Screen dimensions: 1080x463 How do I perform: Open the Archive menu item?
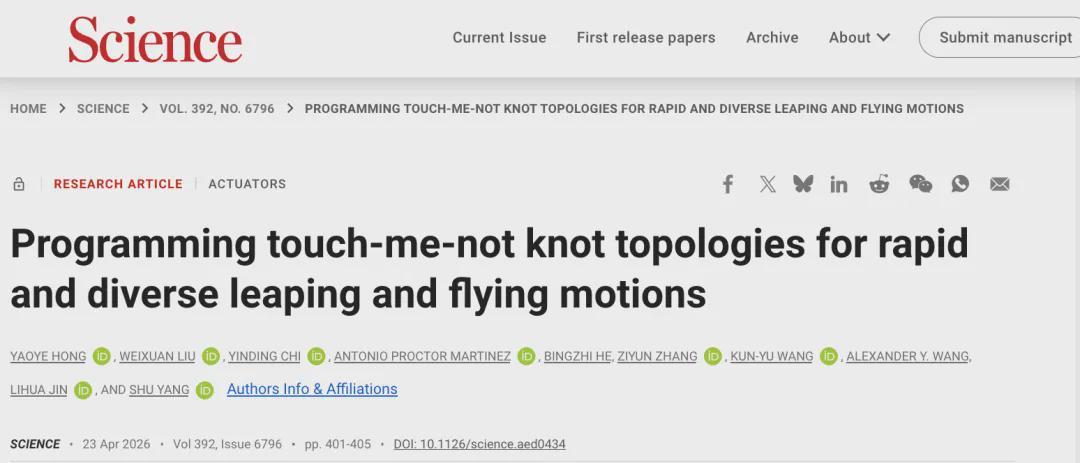pos(772,37)
